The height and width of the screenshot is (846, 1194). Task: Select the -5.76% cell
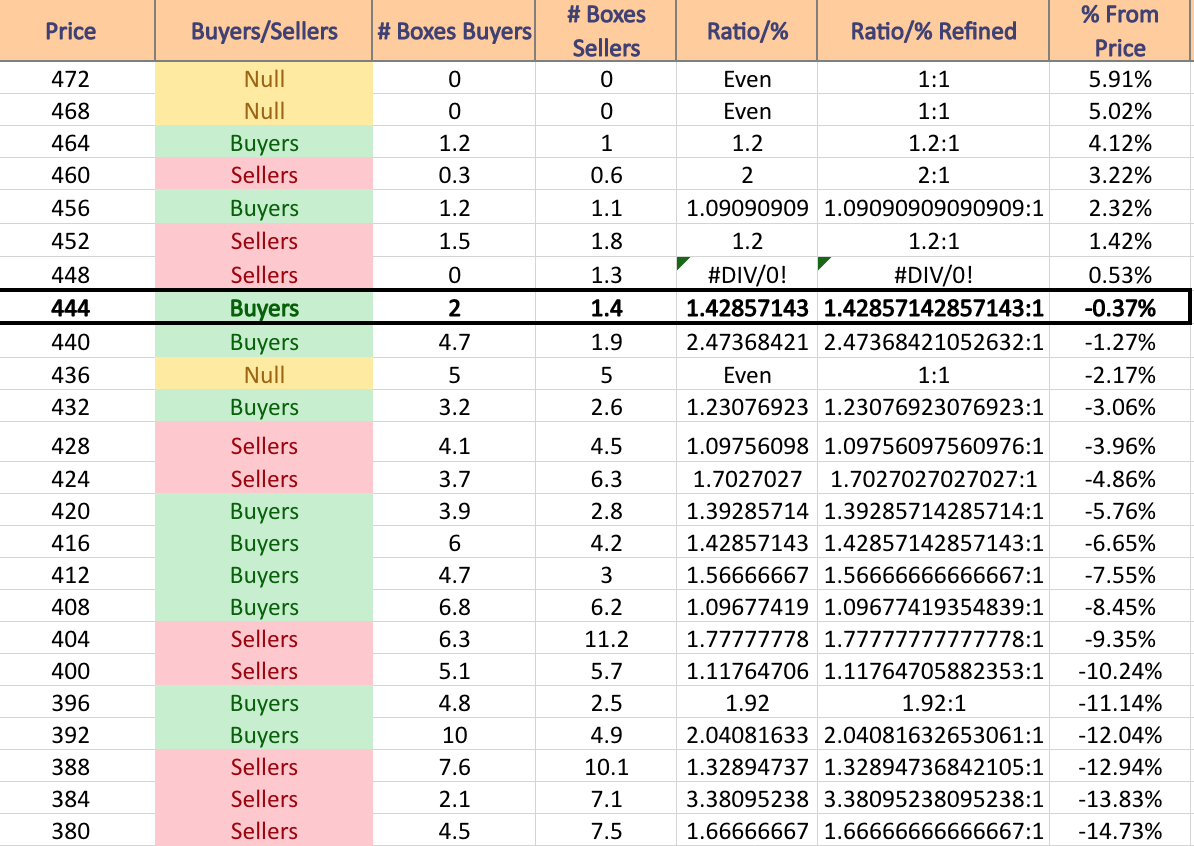click(x=1120, y=510)
